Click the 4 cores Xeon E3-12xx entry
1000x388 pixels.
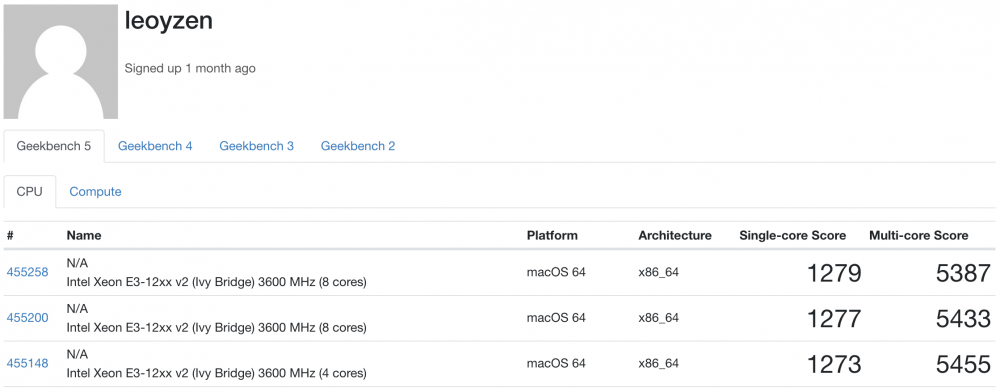point(216,373)
